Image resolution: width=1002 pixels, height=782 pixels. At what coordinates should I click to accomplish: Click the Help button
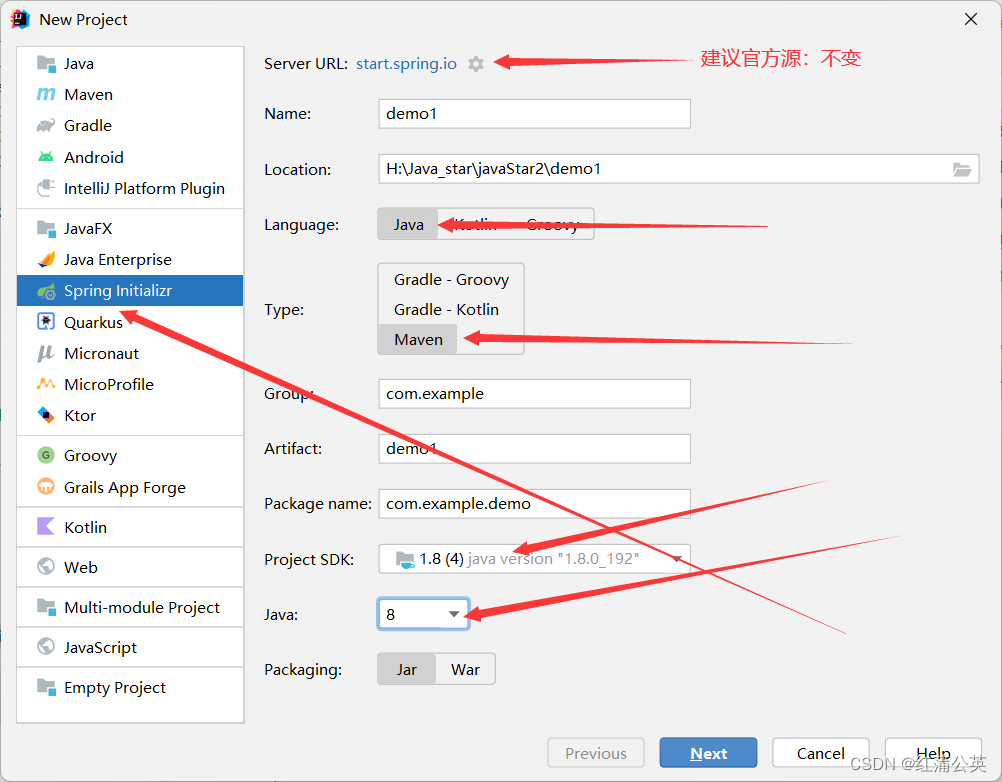point(933,753)
